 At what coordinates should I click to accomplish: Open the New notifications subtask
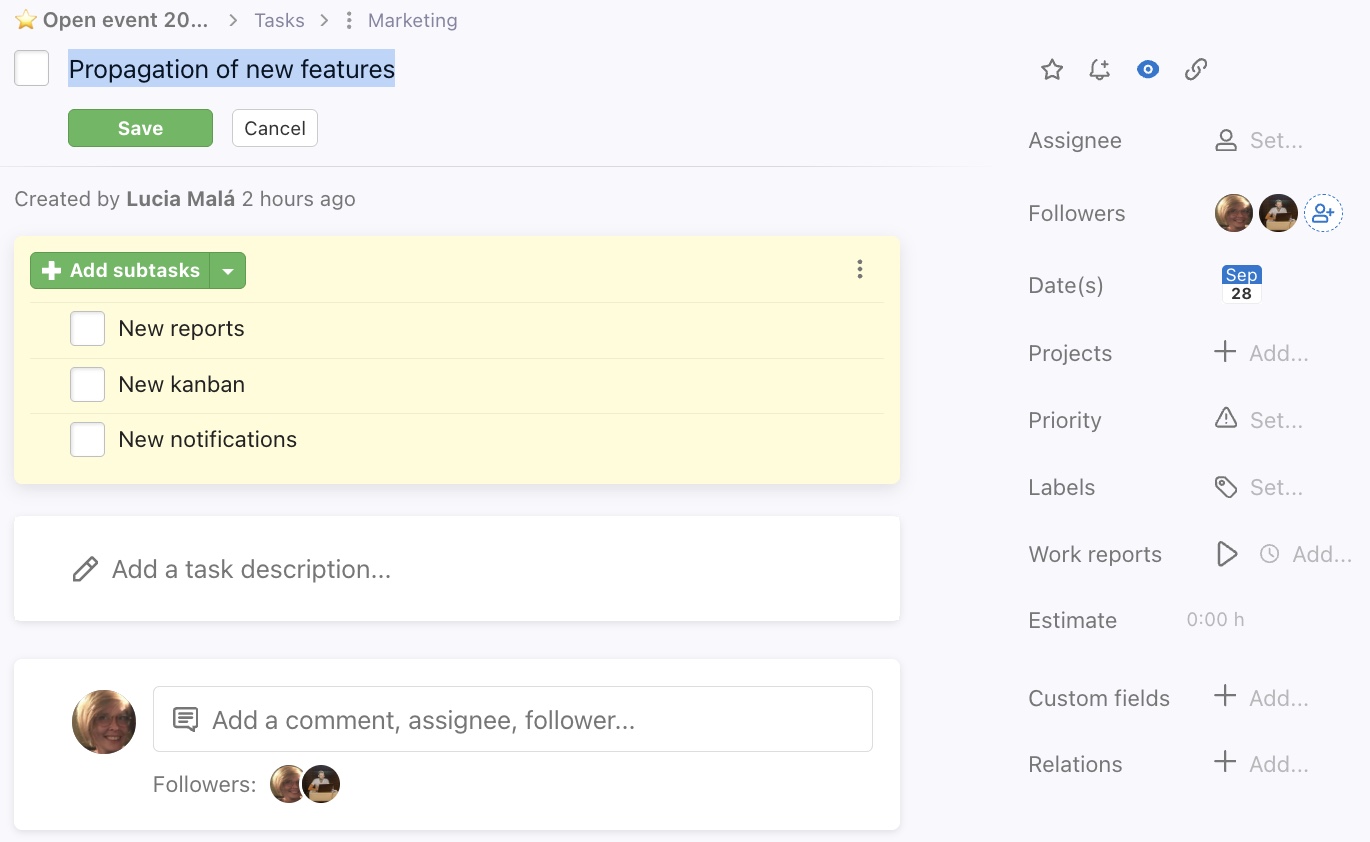207,439
